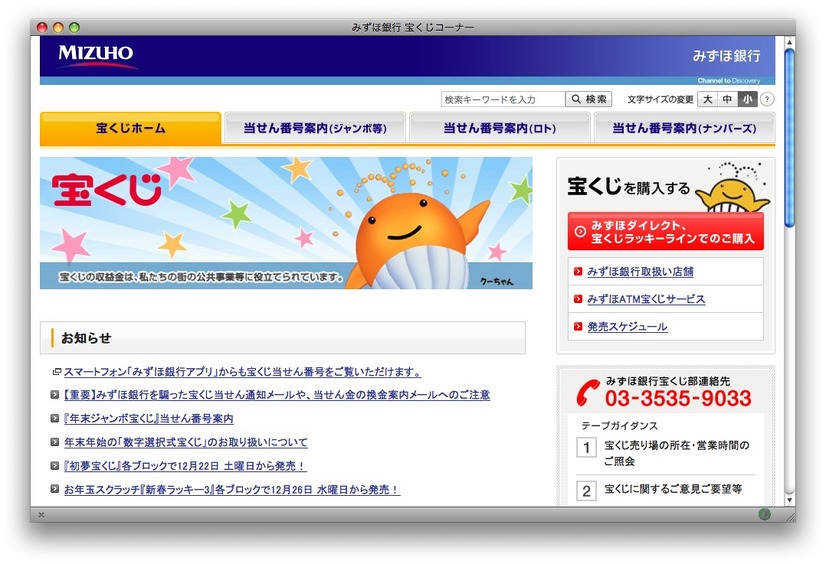This screenshot has height=564, width=826.
Task: Click phone number 03-3535-9033
Action: pos(678,399)
